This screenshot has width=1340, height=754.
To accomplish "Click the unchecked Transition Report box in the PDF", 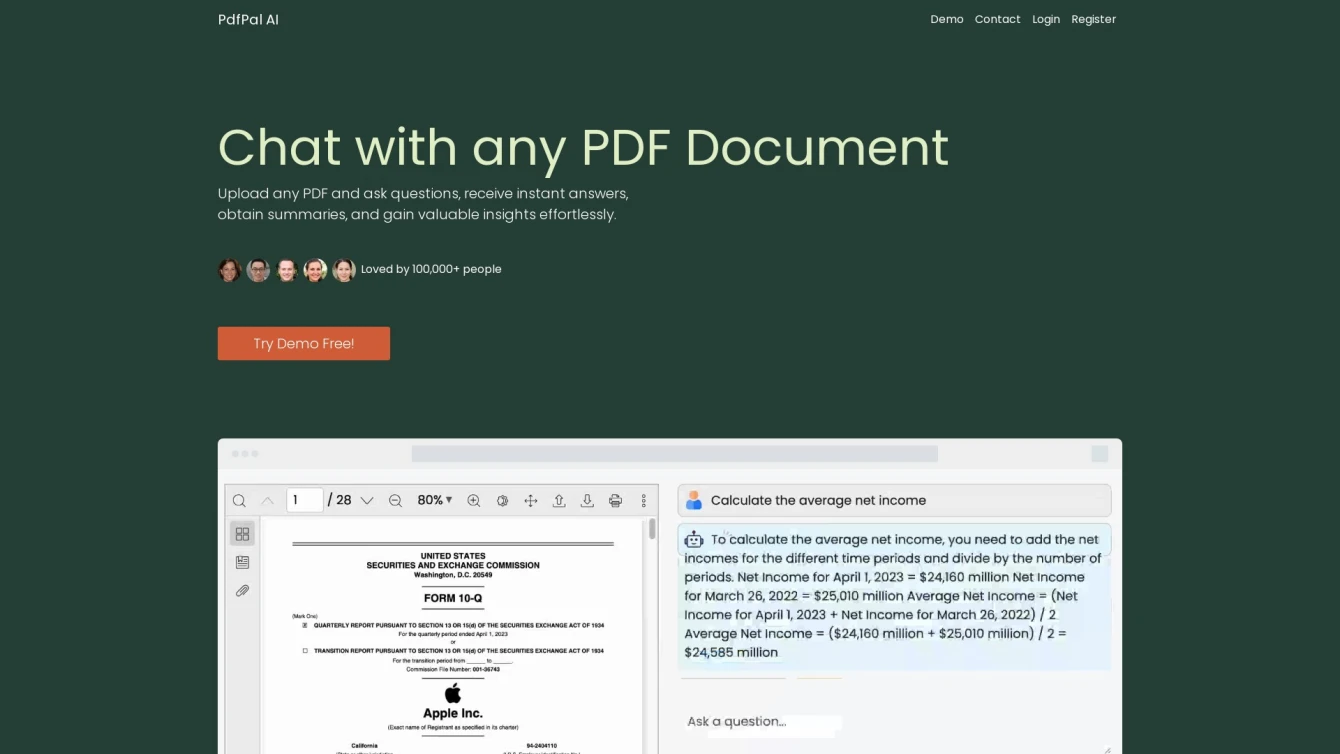I will [x=305, y=651].
